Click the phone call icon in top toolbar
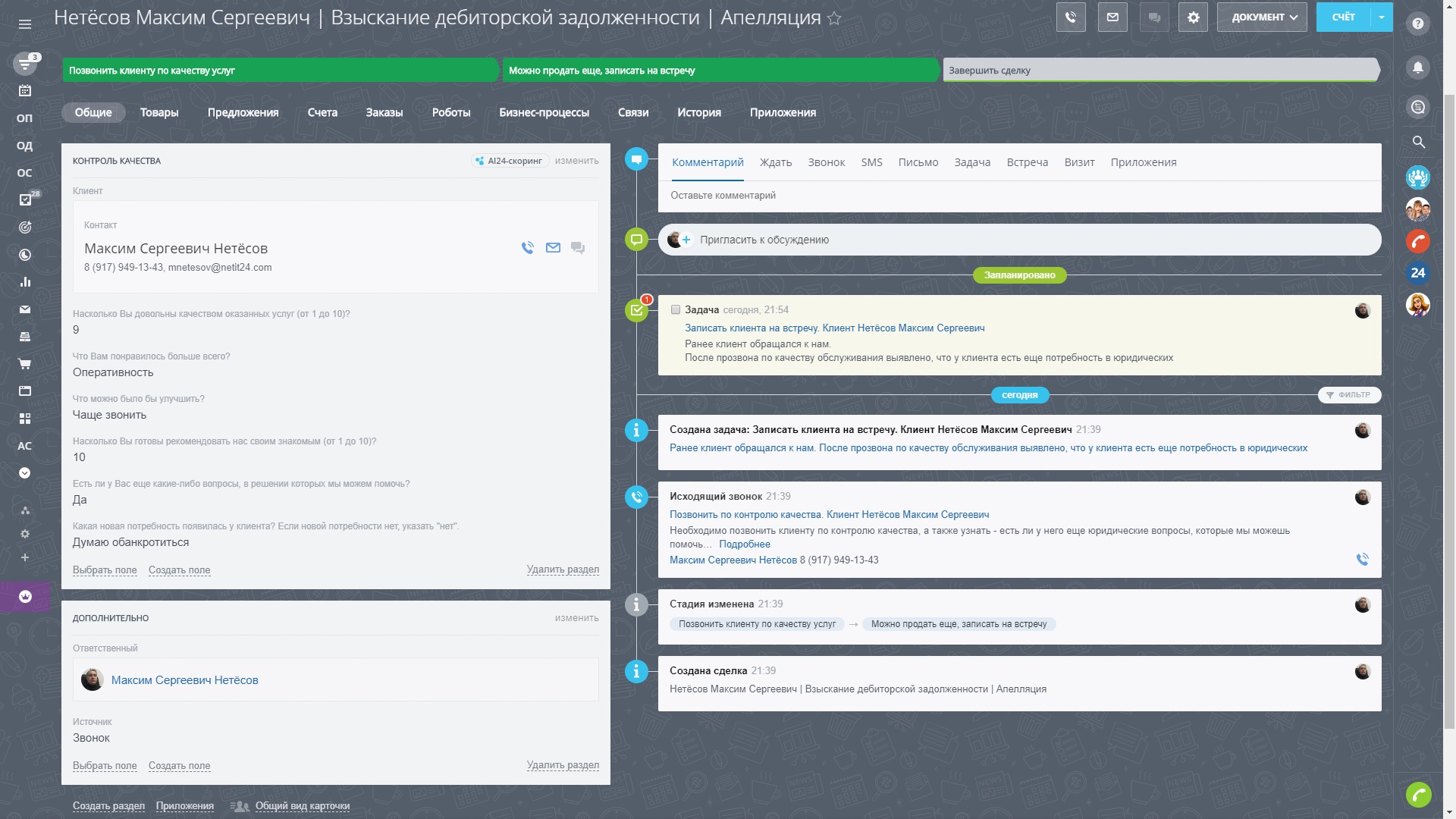The height and width of the screenshot is (819, 1456). pyautogui.click(x=1070, y=17)
